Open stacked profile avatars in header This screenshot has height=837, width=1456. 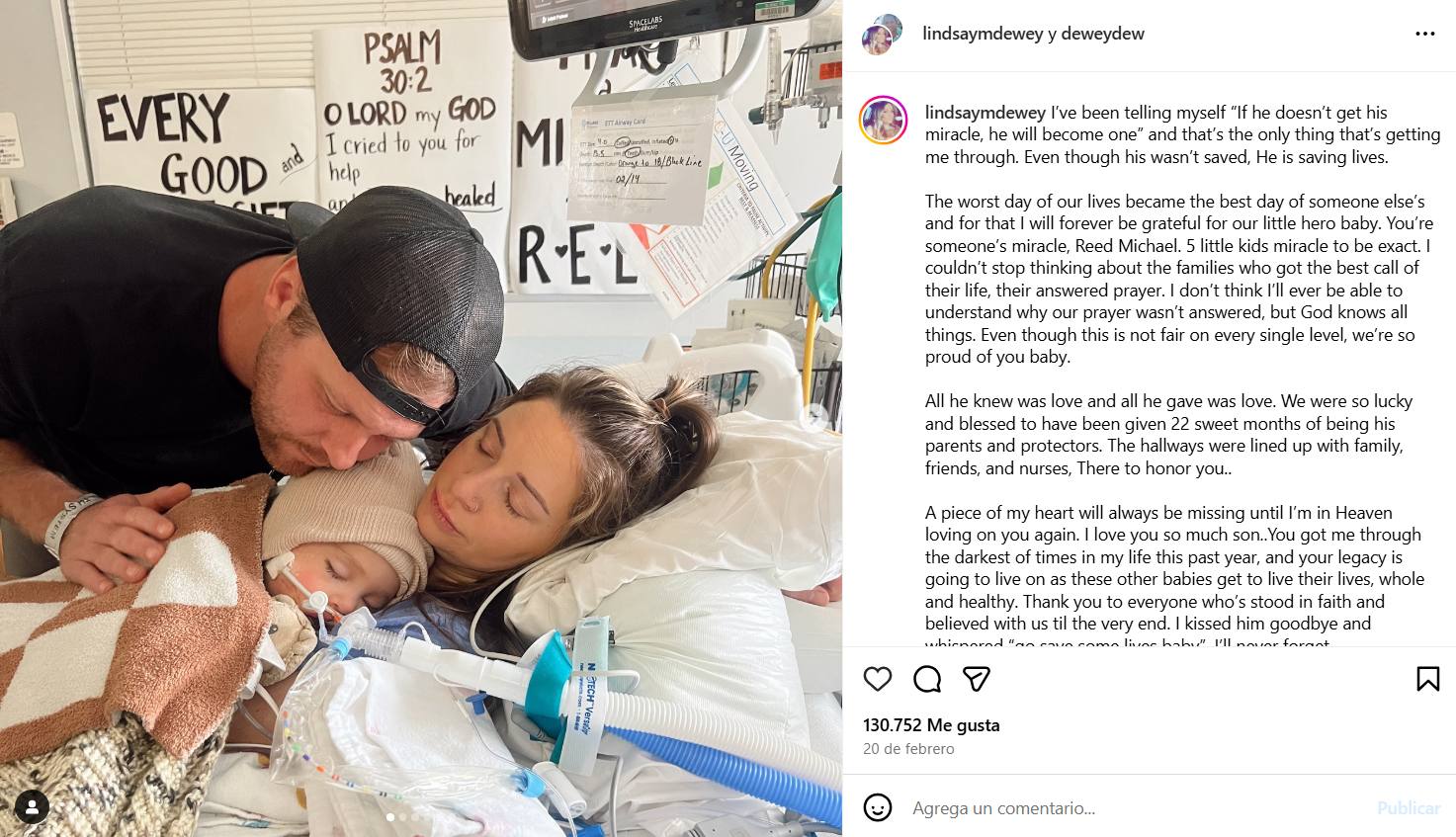point(882,34)
